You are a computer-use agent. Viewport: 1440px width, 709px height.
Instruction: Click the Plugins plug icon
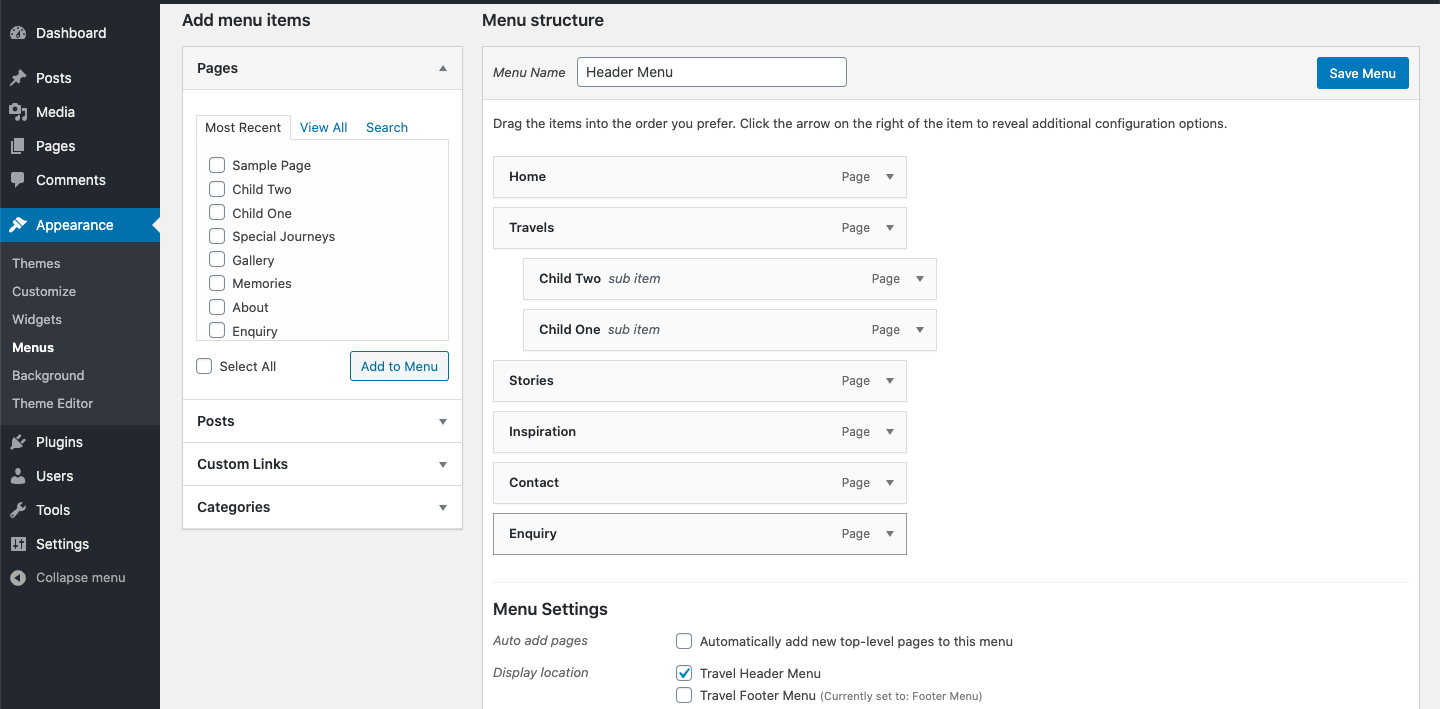point(18,442)
